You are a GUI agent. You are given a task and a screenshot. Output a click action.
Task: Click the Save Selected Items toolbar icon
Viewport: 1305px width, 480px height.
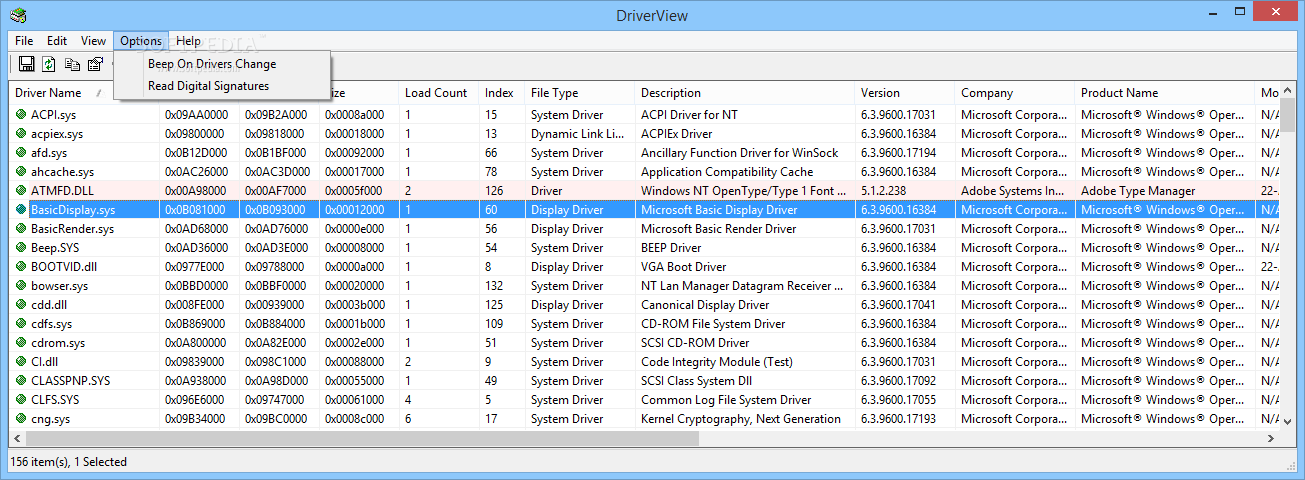[x=27, y=64]
